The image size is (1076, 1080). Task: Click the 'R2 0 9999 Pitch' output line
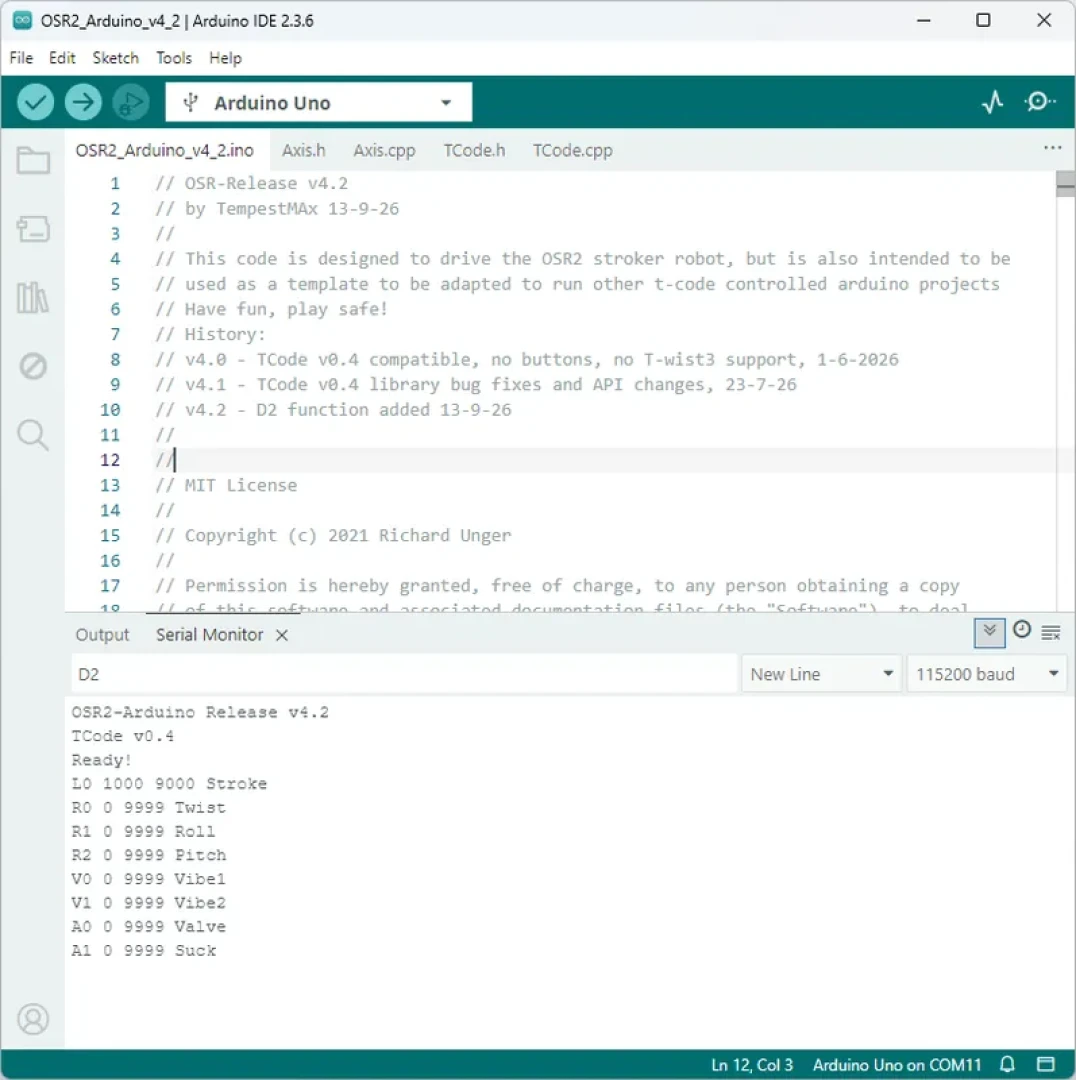148,855
